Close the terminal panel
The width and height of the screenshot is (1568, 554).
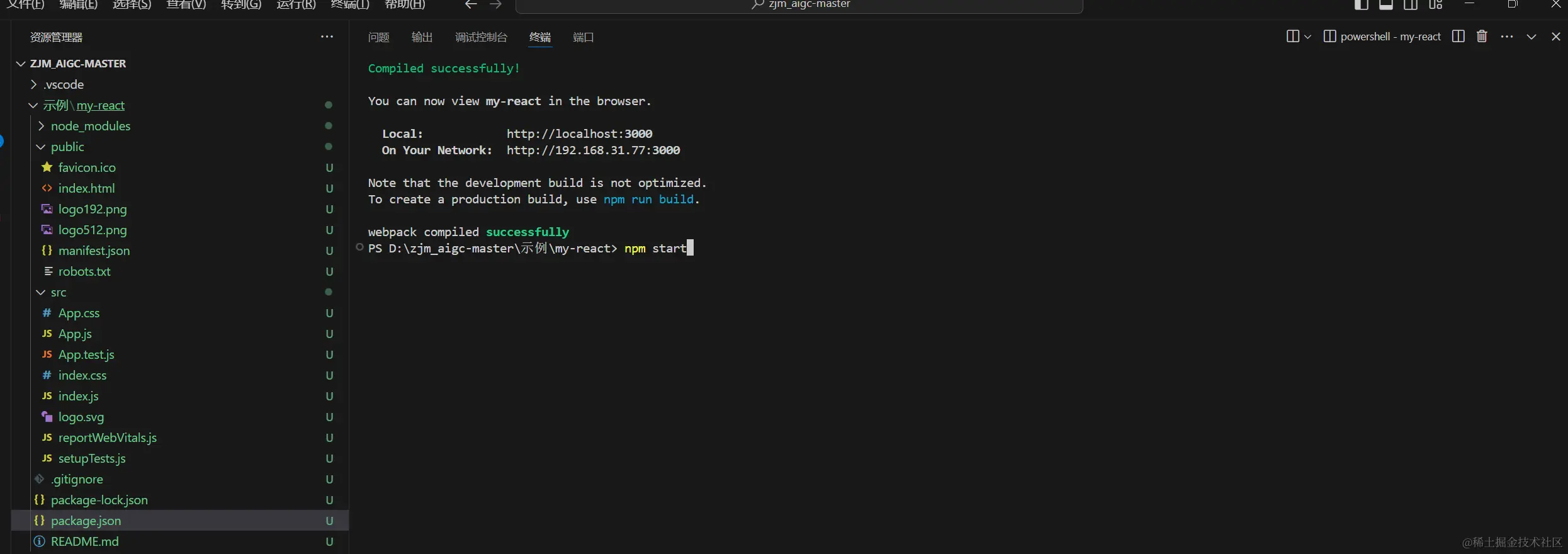1556,37
